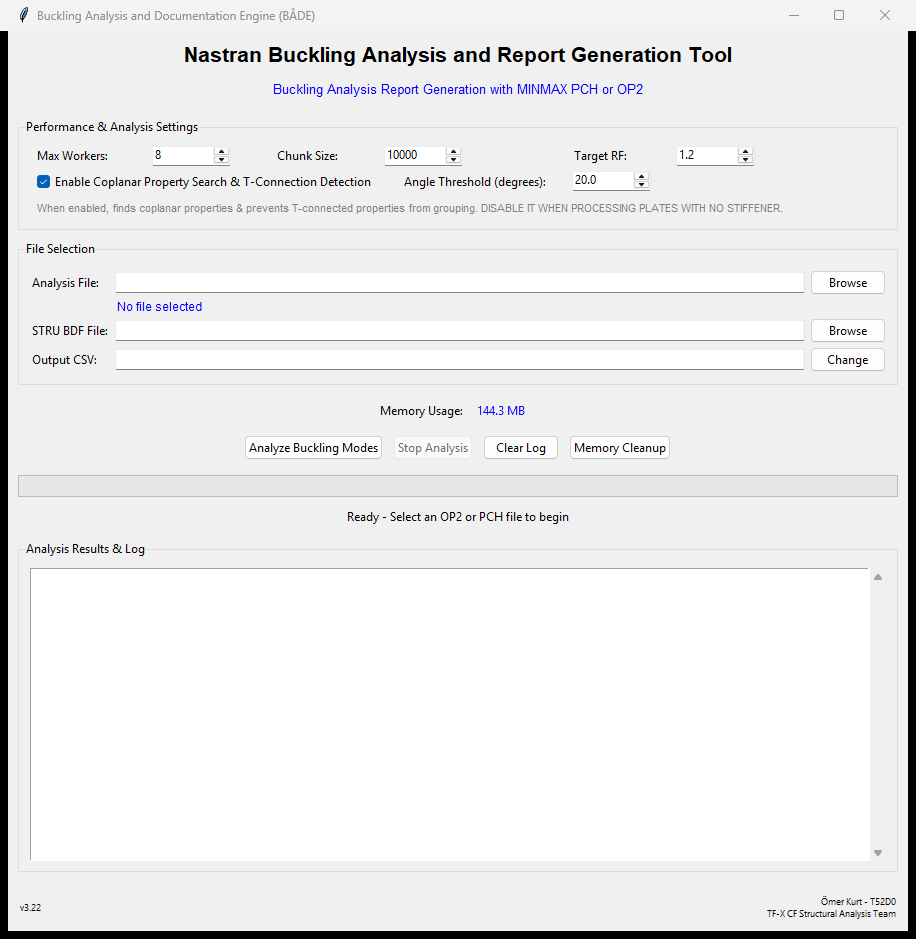Click the log scrollbar up arrow
The height and width of the screenshot is (939, 916).
click(878, 576)
